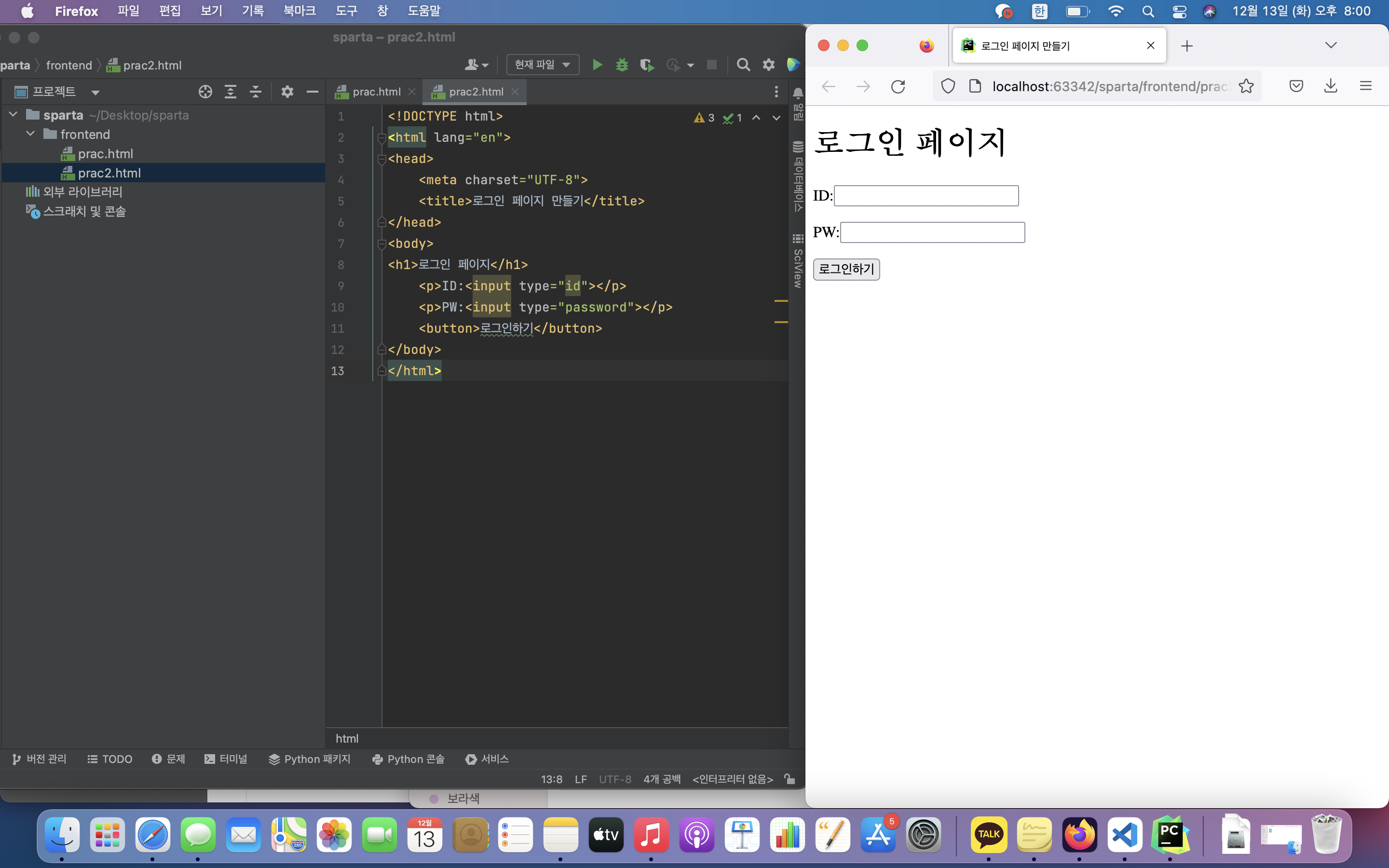Select 외부 라이브러리 in the project tree

82,192
